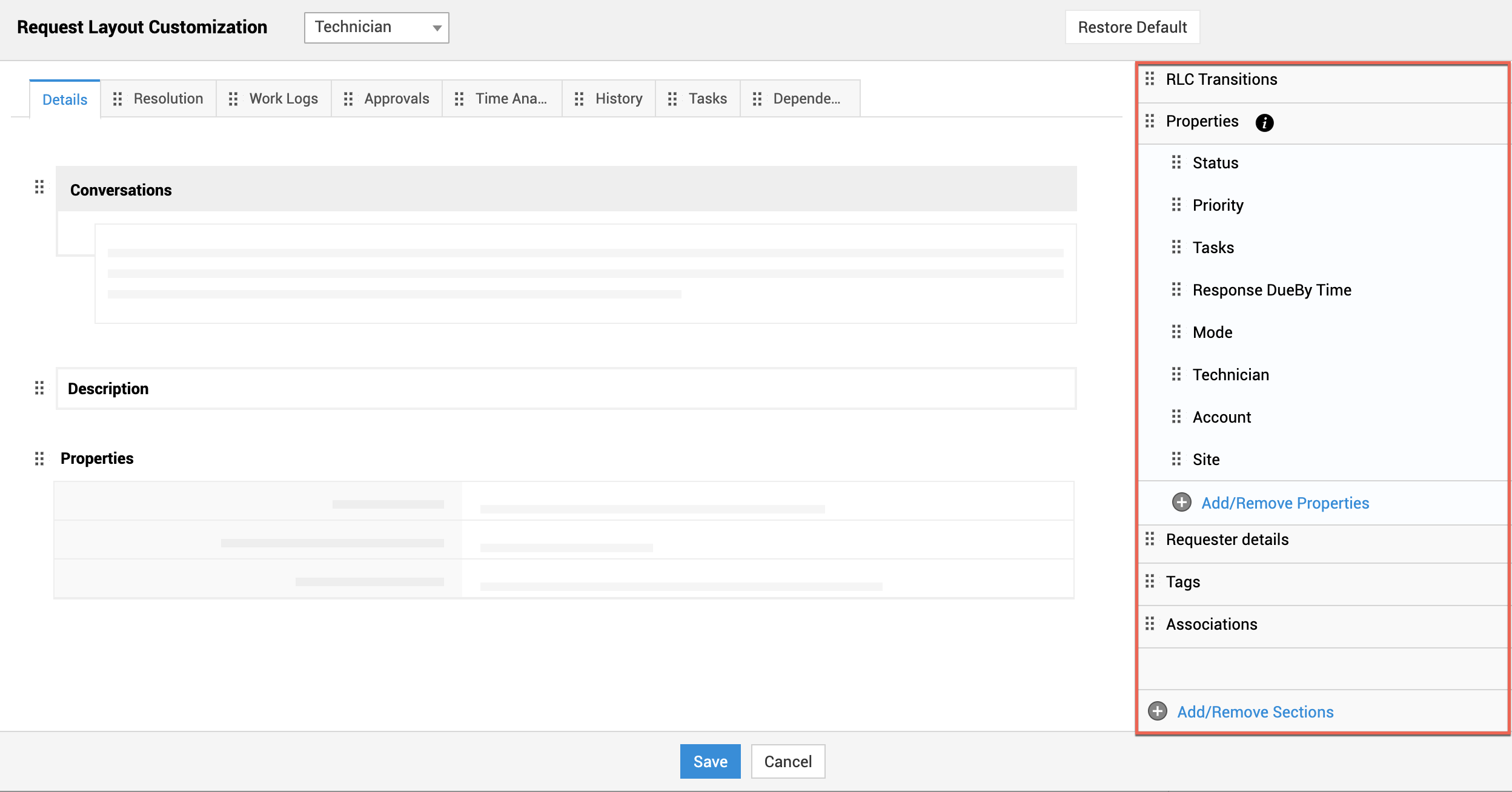Click the plus icon beside Add/Remove Sections
This screenshot has height=792, width=1512.
[1158, 711]
